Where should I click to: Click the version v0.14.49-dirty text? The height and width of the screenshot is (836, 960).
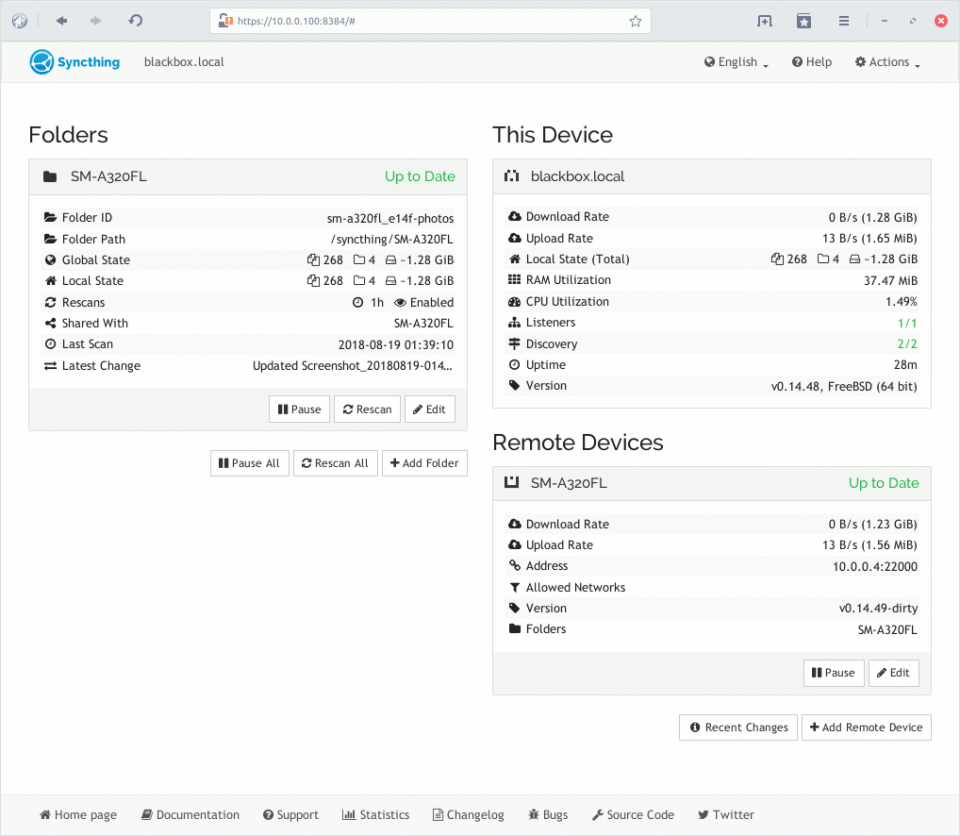point(878,608)
